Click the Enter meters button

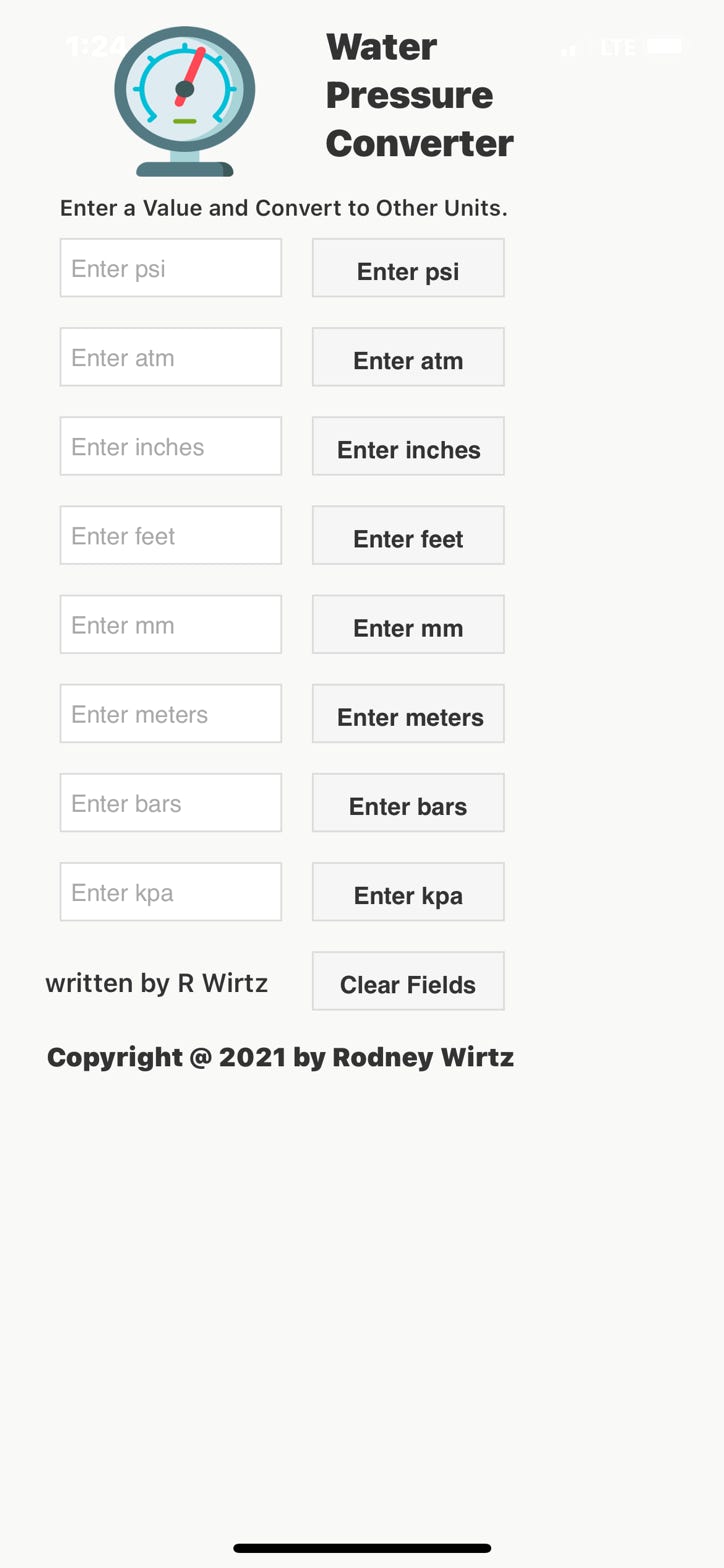tap(408, 713)
